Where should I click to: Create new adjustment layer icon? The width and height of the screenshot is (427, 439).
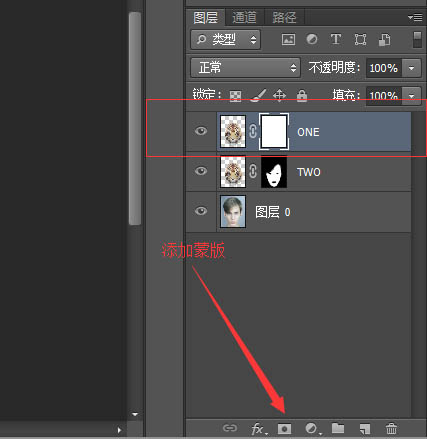point(313,428)
